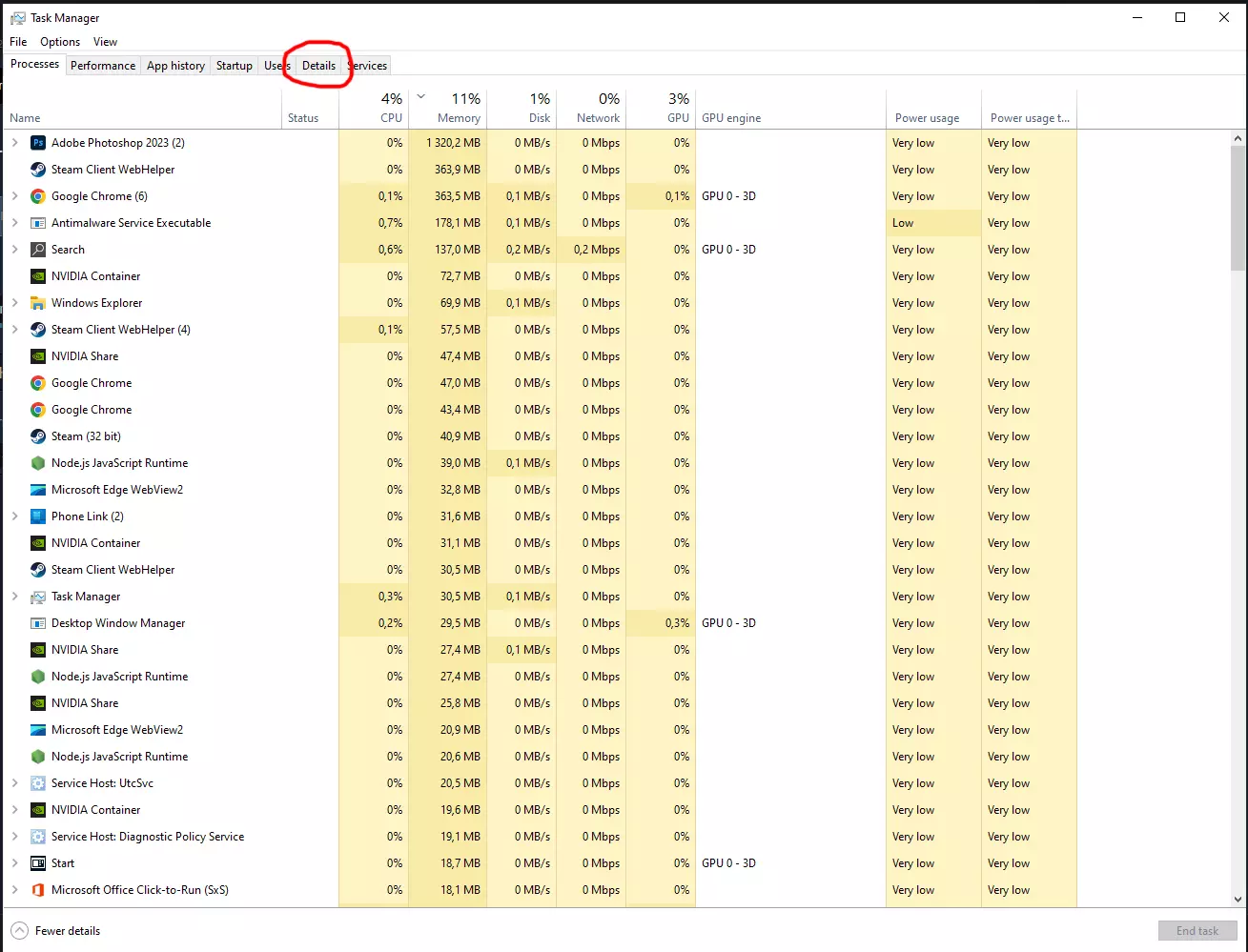1248x952 pixels.
Task: Click the Steam Client WebHelper (4) icon
Action: (x=38, y=330)
